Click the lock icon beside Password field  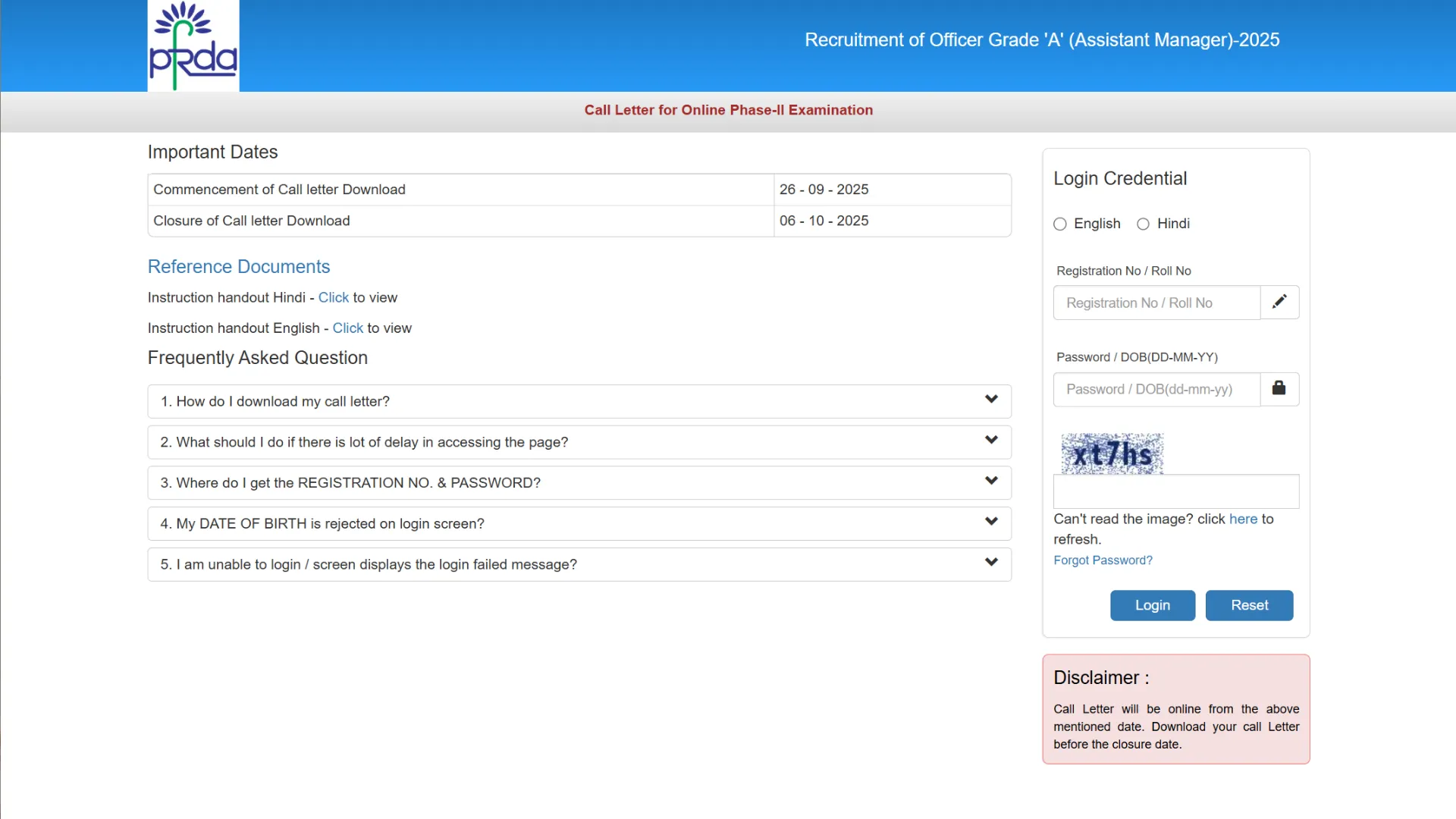[1279, 388]
